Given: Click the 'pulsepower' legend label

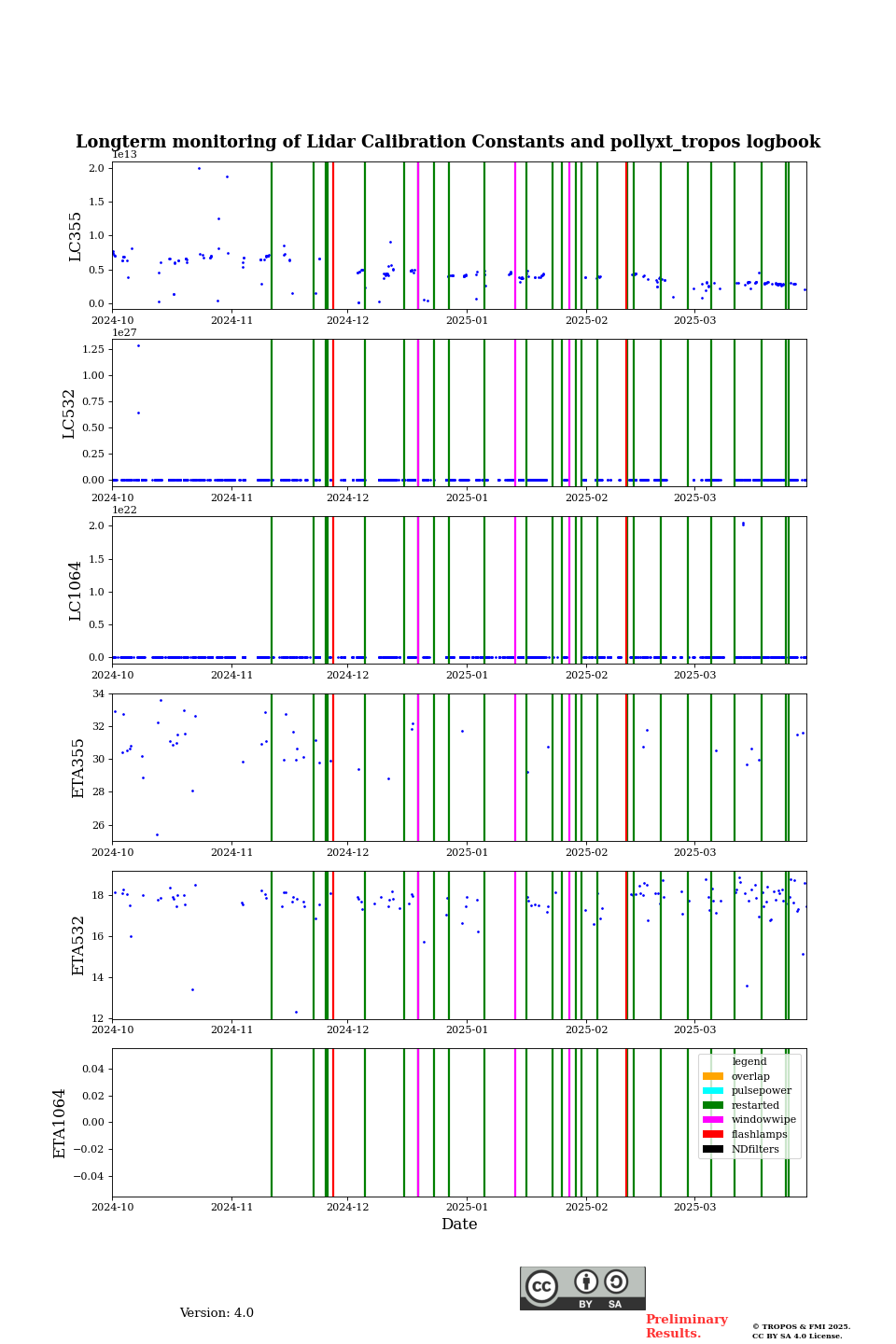Looking at the screenshot, I should click(762, 1090).
